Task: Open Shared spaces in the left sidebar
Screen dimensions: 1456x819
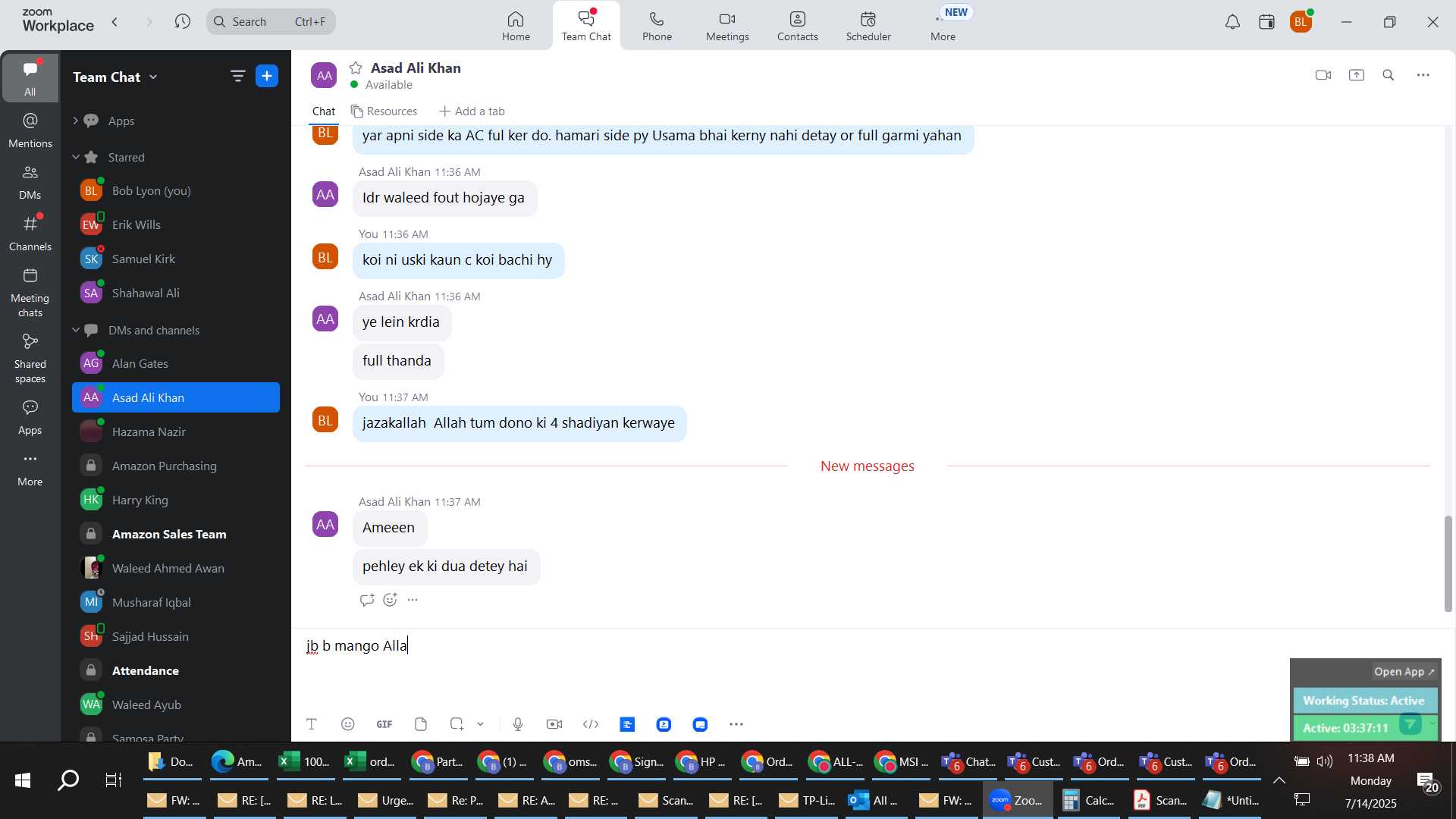Action: point(30,359)
